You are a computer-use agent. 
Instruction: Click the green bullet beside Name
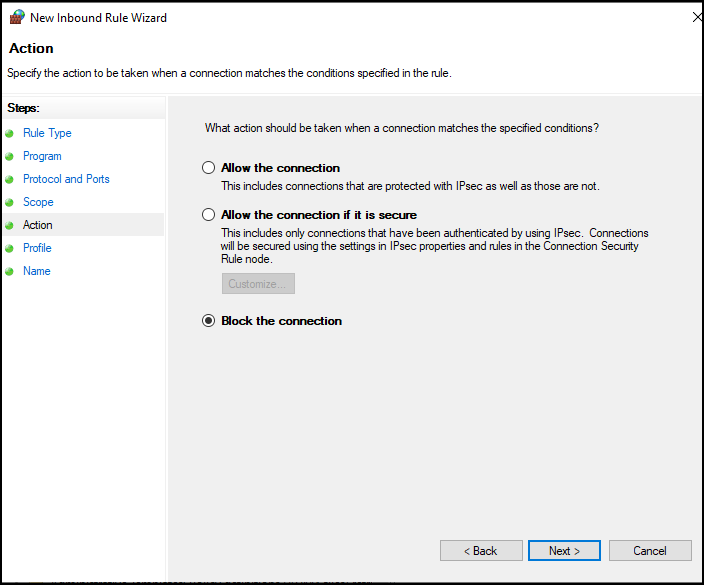click(9, 271)
